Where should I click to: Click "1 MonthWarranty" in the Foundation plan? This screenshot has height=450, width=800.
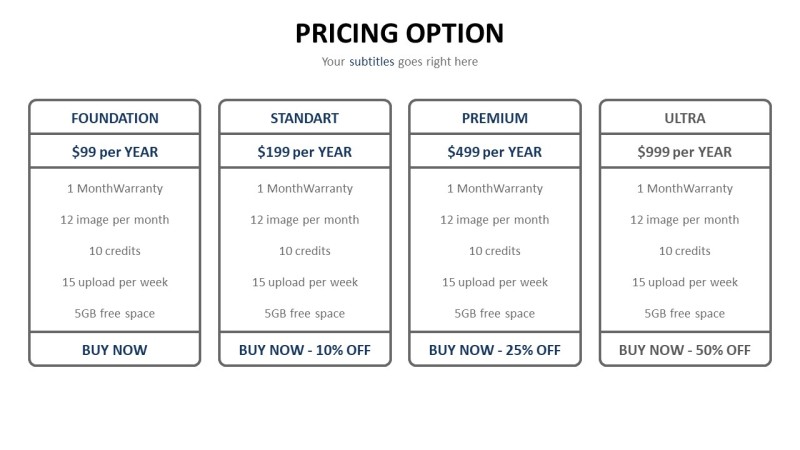(115, 188)
